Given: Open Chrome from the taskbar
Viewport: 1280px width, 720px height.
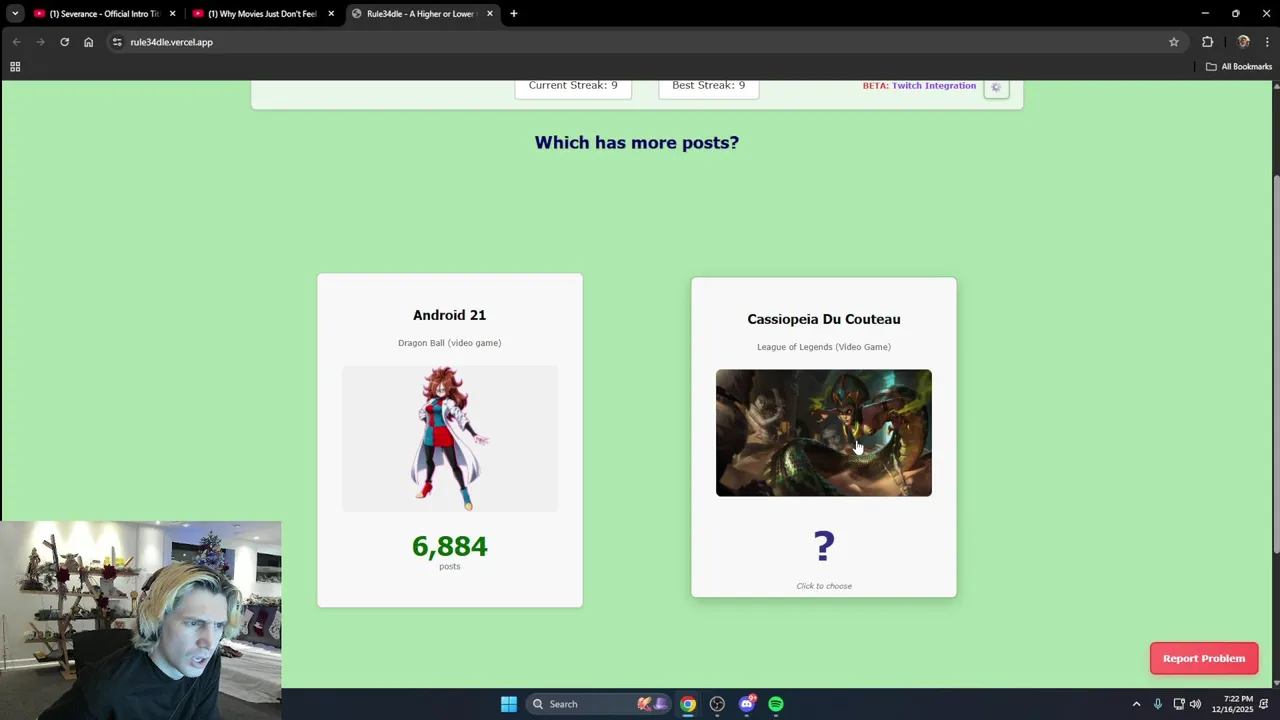Looking at the screenshot, I should tap(688, 704).
